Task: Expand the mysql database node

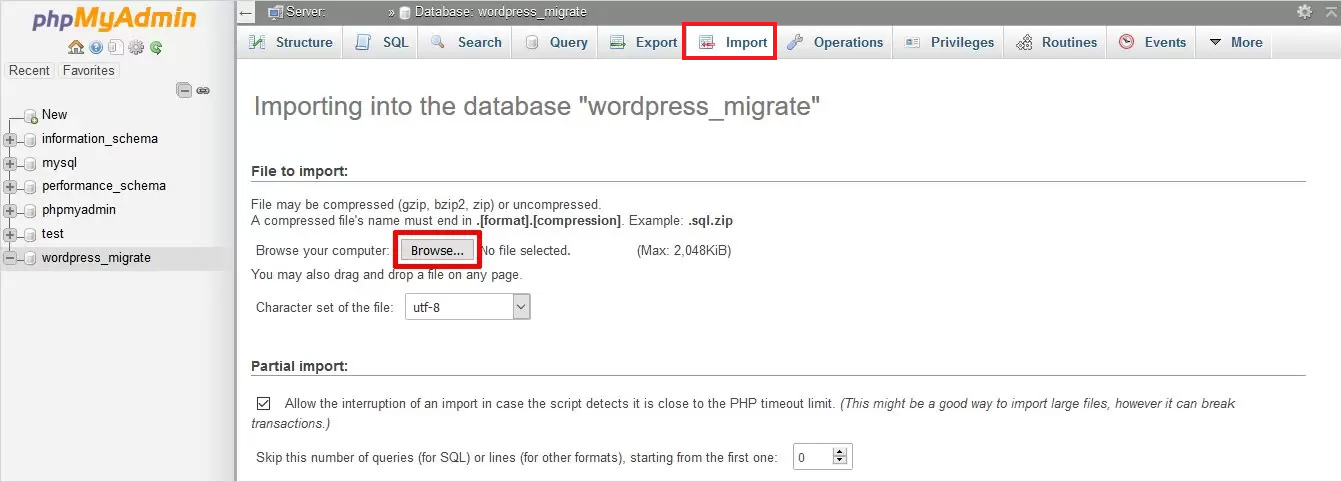Action: click(x=10, y=163)
